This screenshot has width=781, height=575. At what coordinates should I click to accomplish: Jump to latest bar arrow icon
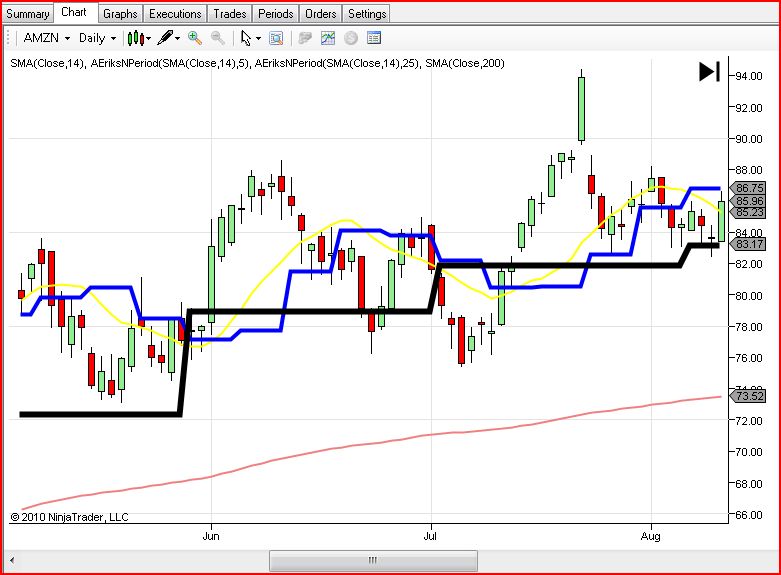(709, 72)
